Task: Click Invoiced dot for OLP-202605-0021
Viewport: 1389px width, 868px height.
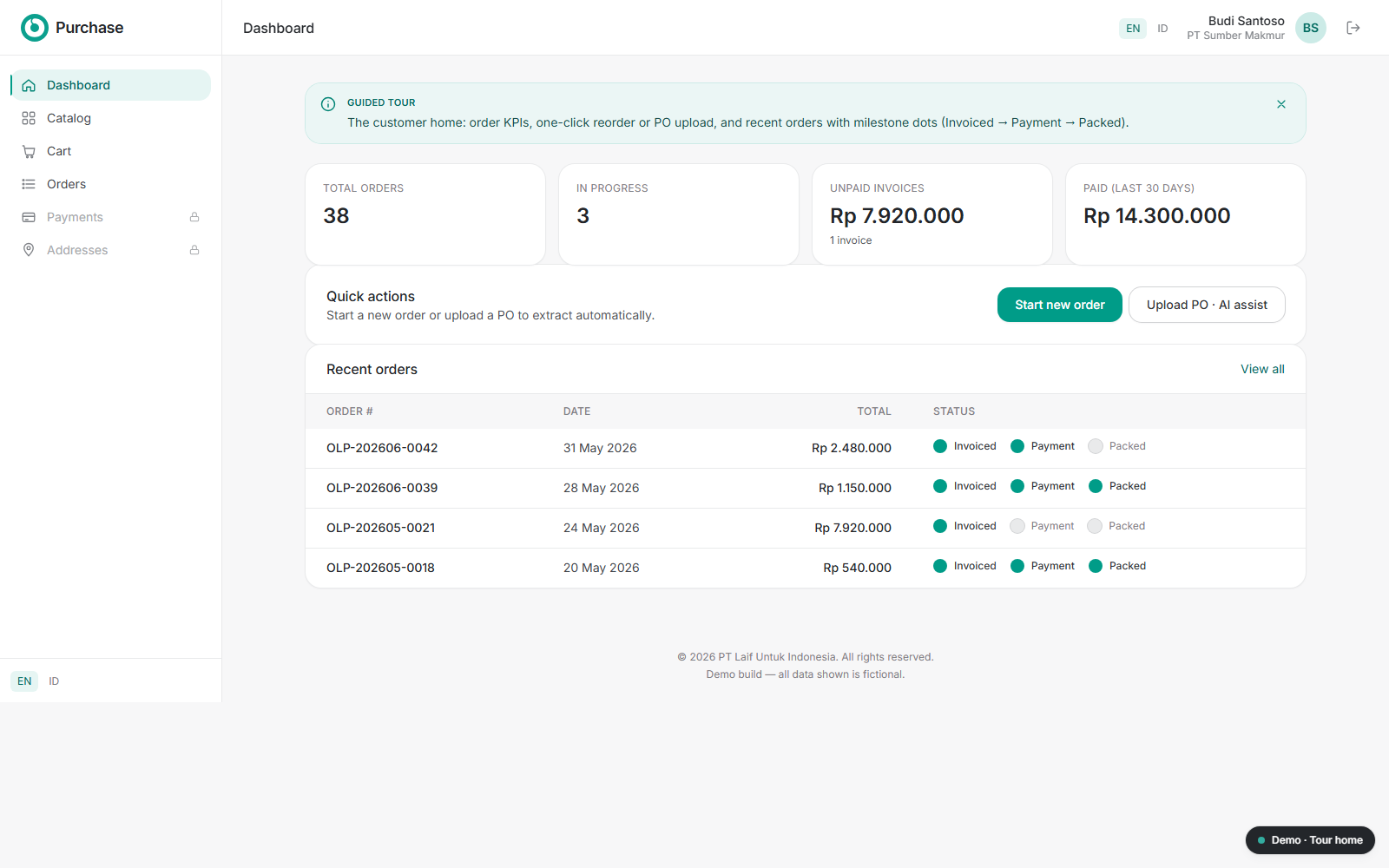Action: click(940, 526)
